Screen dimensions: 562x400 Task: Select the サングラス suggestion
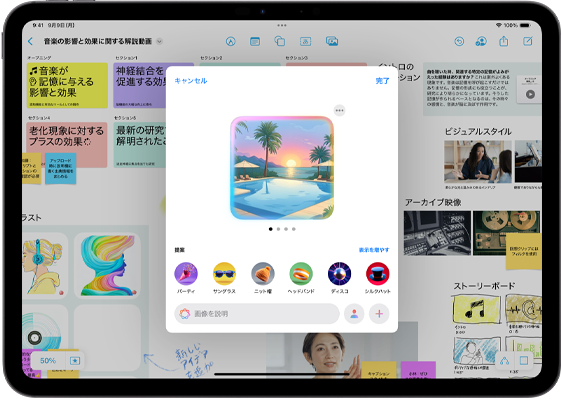click(224, 278)
